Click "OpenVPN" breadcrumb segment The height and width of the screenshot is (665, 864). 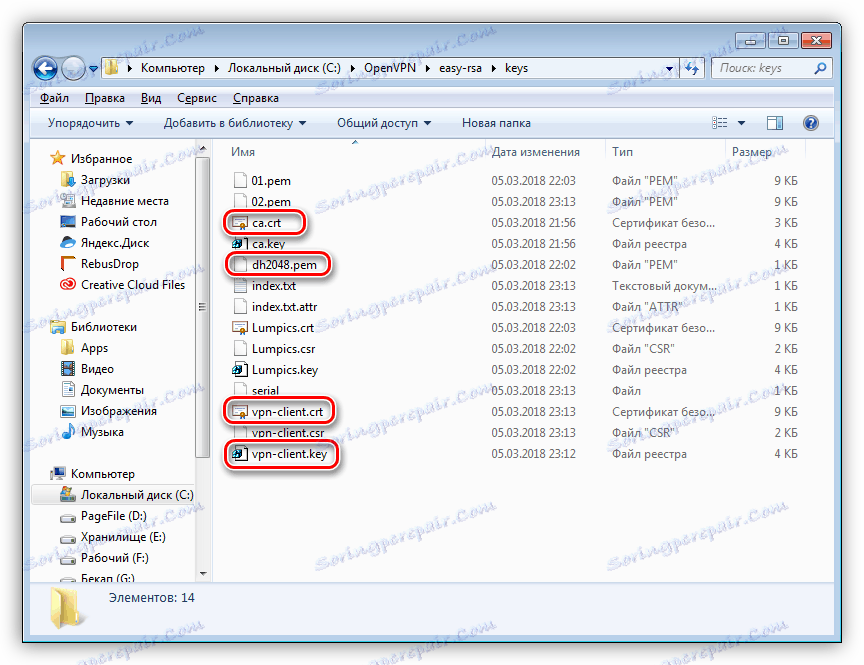tap(390, 68)
